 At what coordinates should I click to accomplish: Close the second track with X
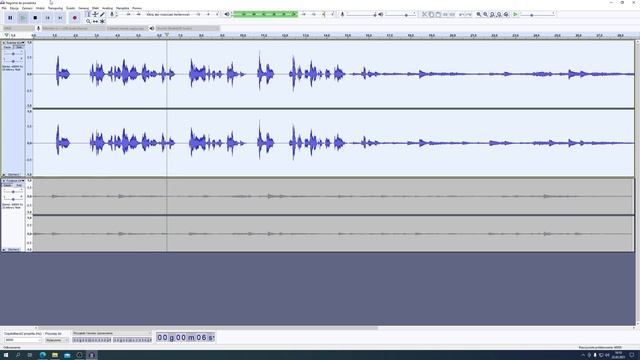point(4,181)
